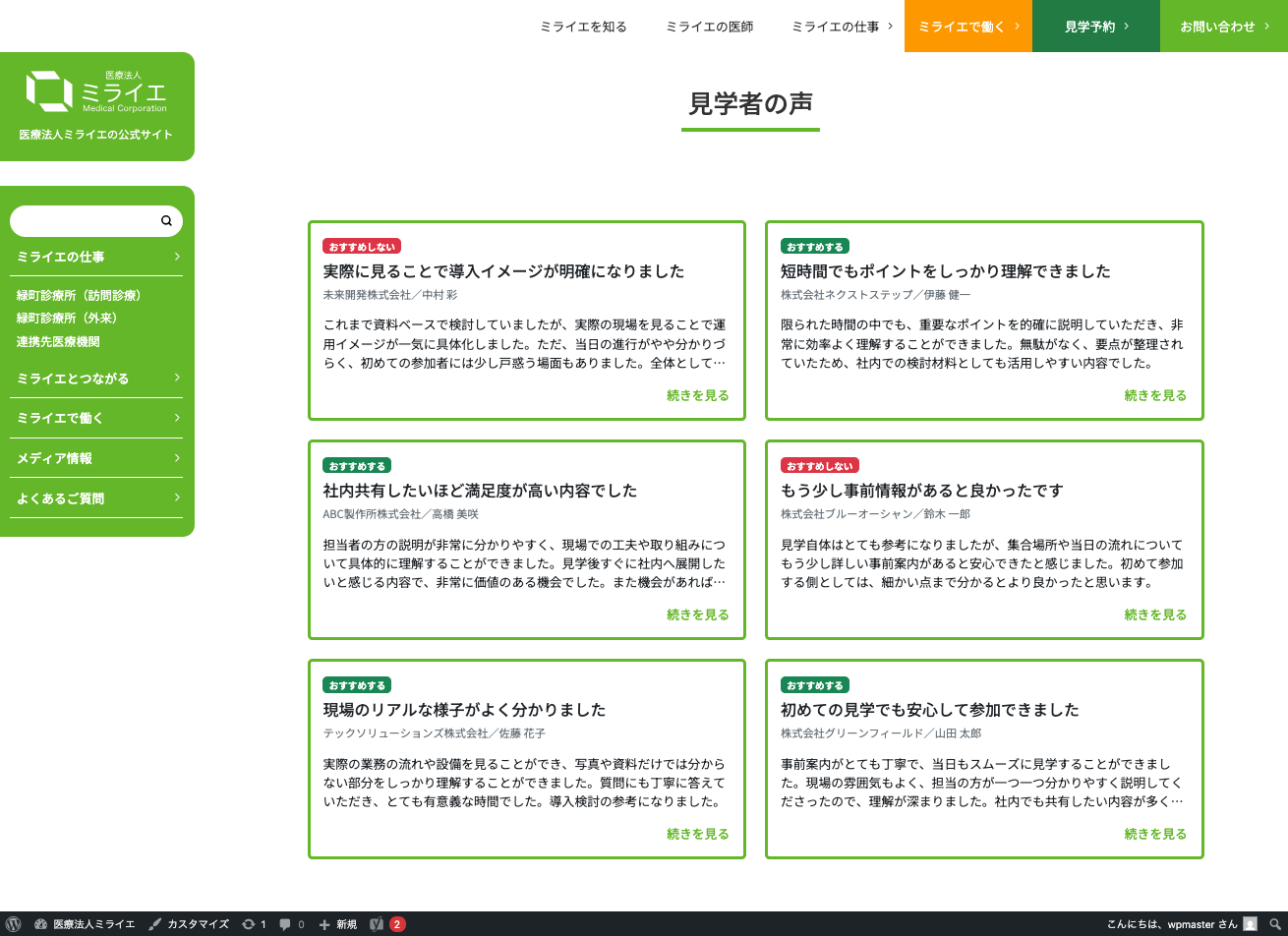Click the wpmaster user avatar
1288x936 pixels.
[x=1250, y=924]
